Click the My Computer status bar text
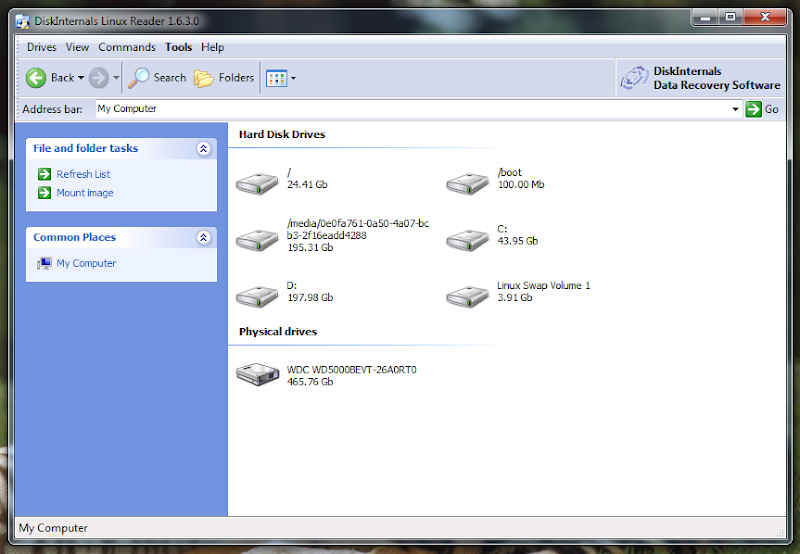 [x=53, y=528]
